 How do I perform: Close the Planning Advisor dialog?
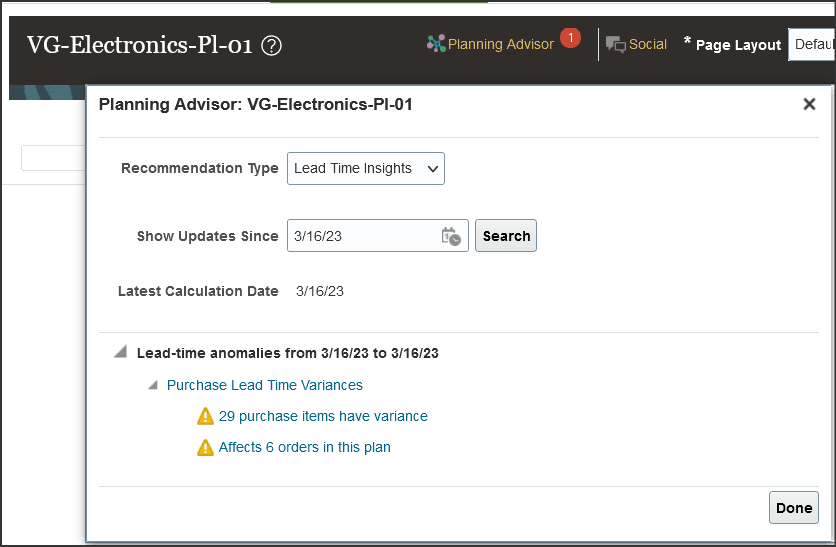pyautogui.click(x=809, y=104)
